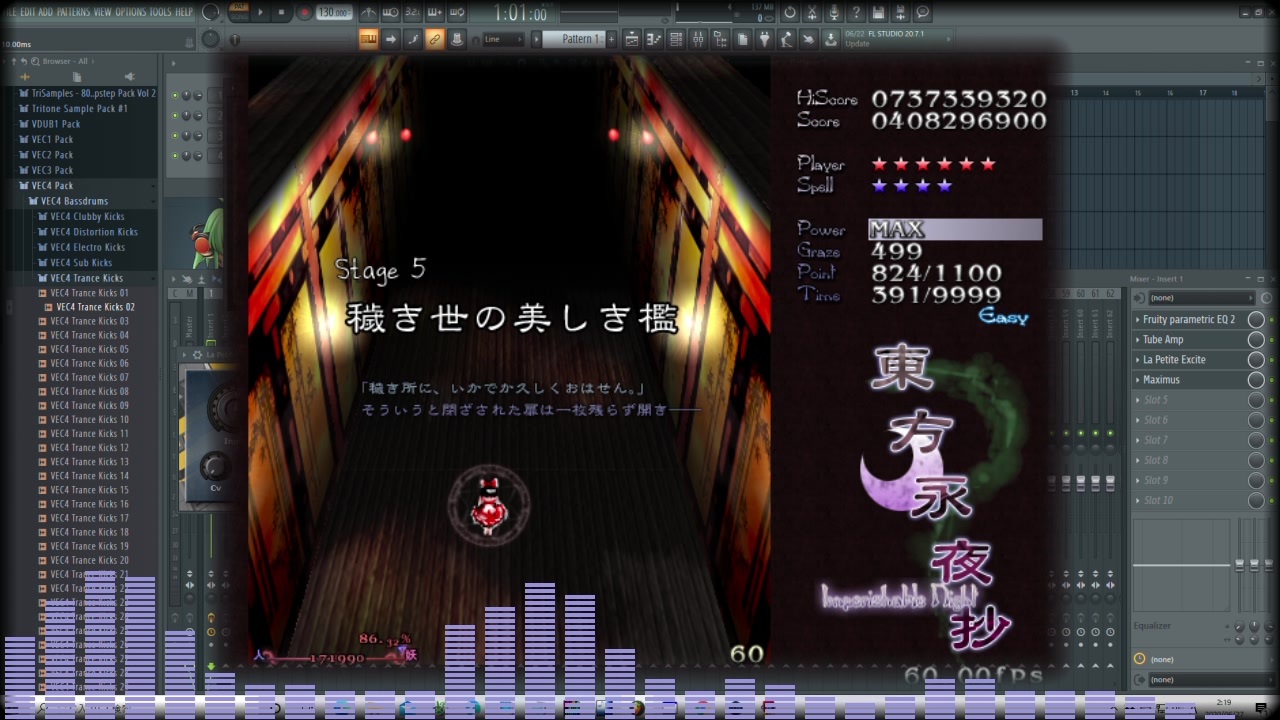
Task: Collapse the VEC4 Bassdrums folder
Action: [32, 201]
